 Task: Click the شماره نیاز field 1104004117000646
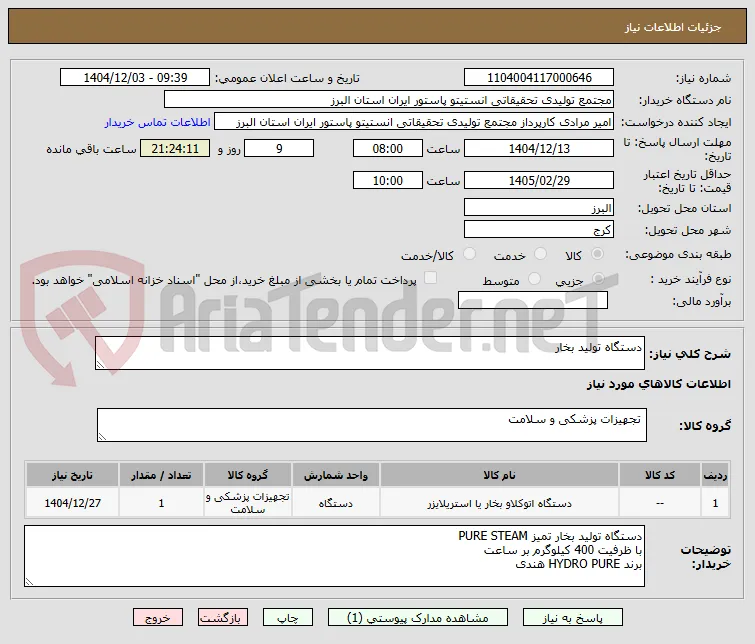539,78
